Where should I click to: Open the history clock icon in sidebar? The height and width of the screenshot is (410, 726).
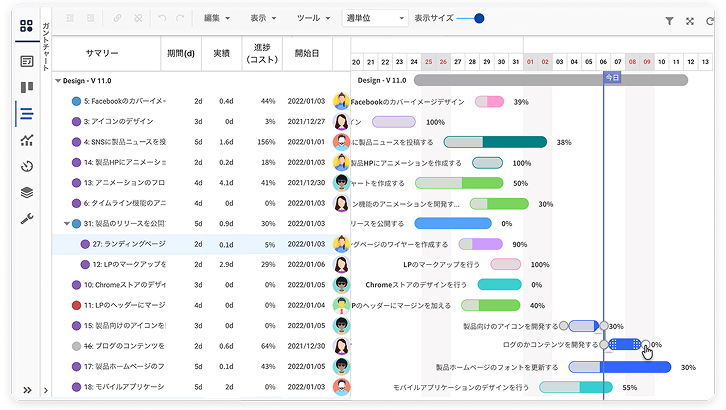tap(26, 166)
